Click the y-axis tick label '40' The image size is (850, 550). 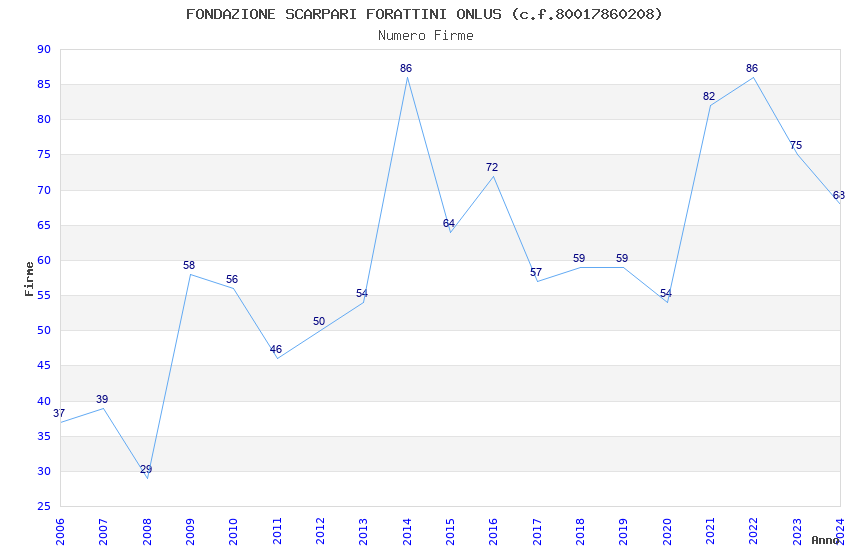pos(44,402)
